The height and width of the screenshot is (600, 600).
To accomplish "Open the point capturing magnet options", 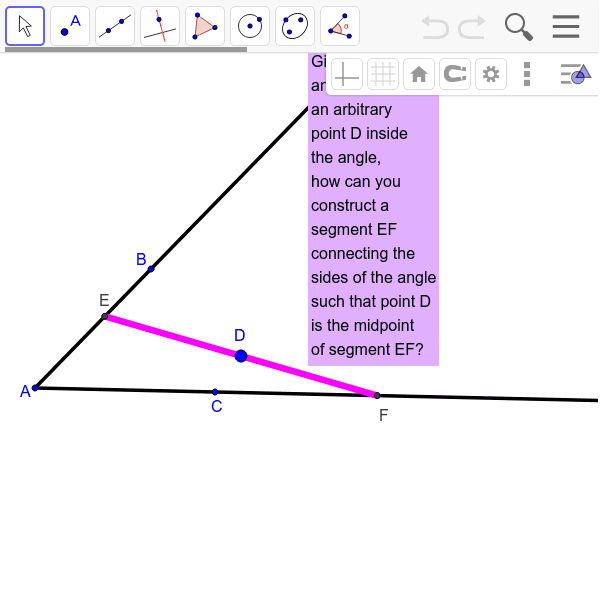I will pos(455,74).
